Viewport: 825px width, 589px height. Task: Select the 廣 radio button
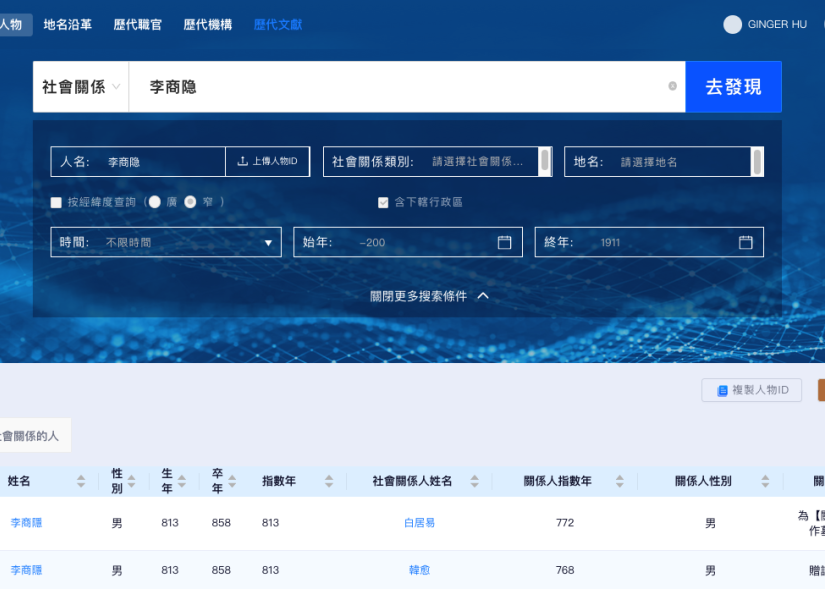[x=156, y=202]
